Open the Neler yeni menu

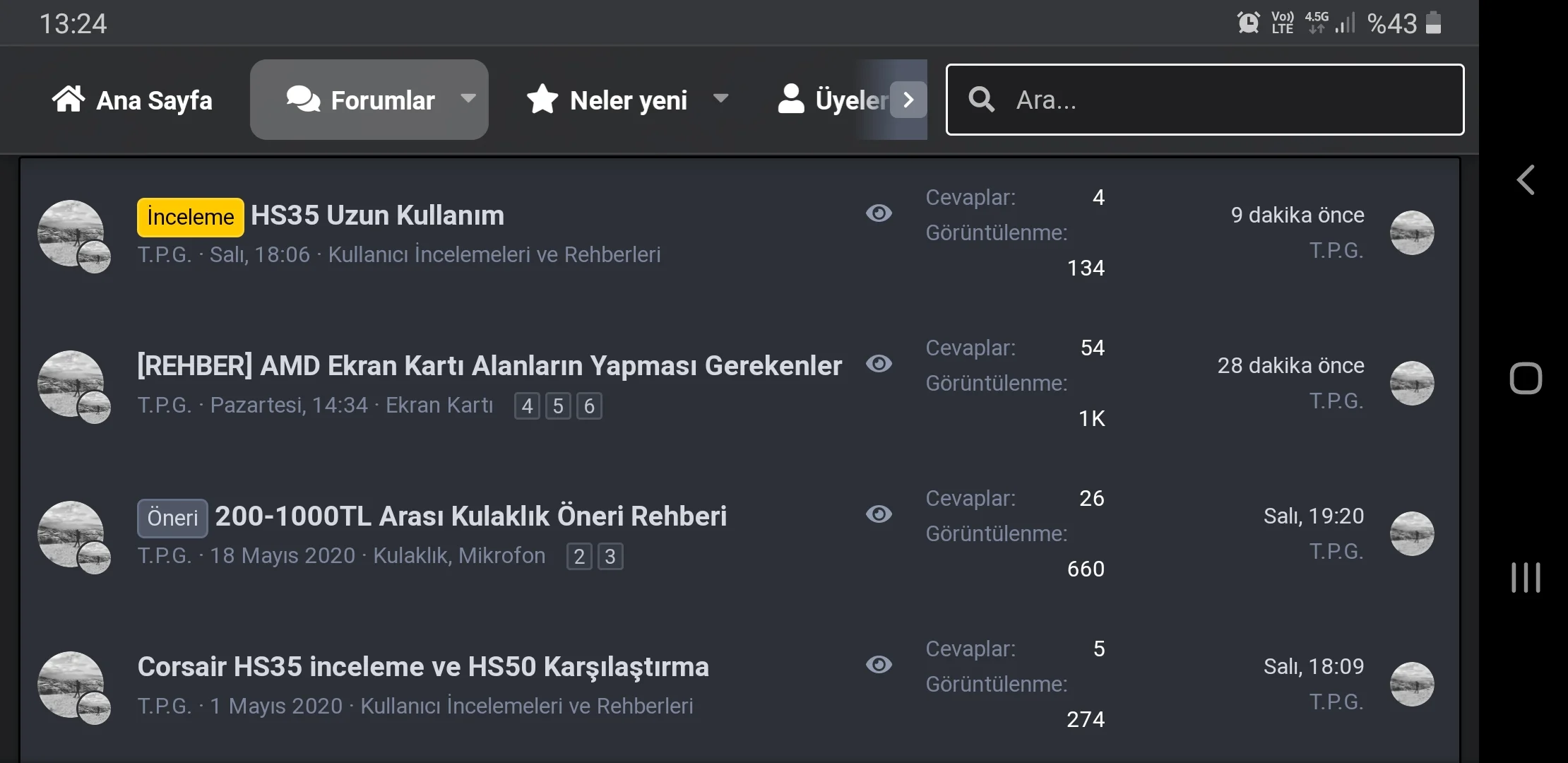click(x=628, y=100)
